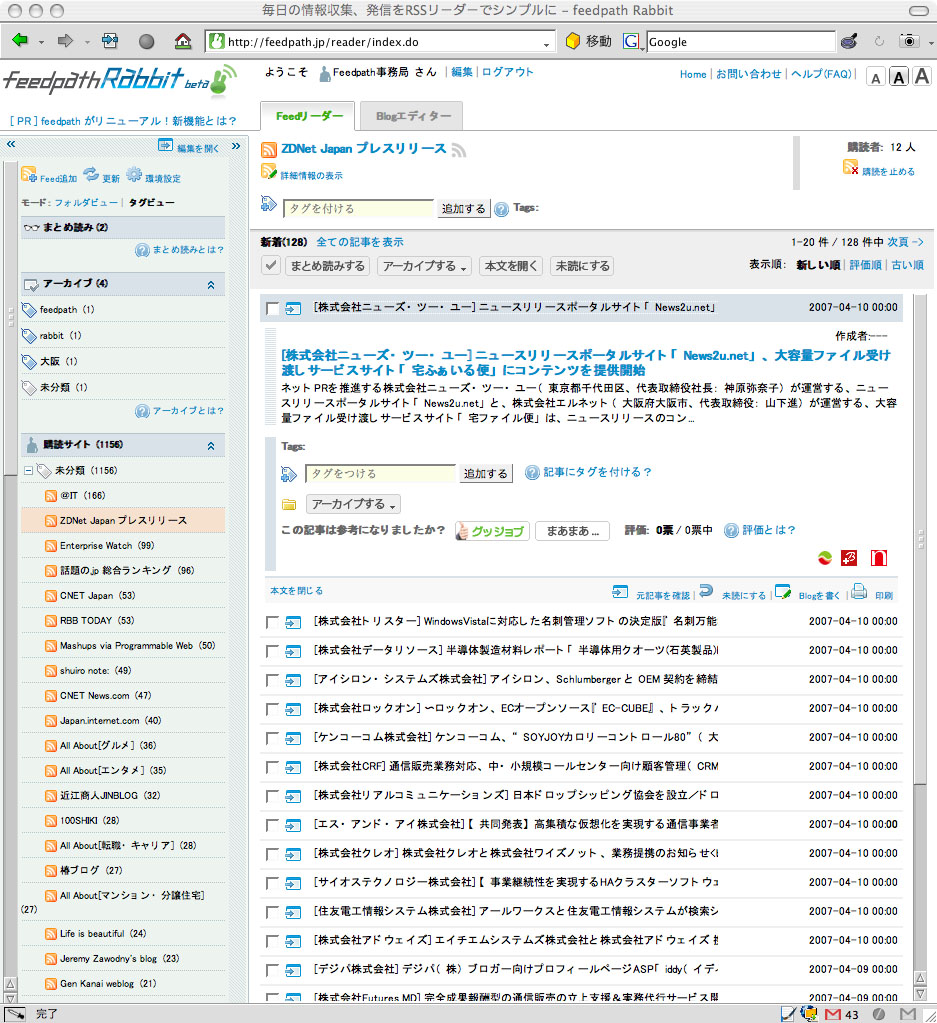The height and width of the screenshot is (1023, 937).
Task: Click the browser home icon
Action: [x=183, y=41]
